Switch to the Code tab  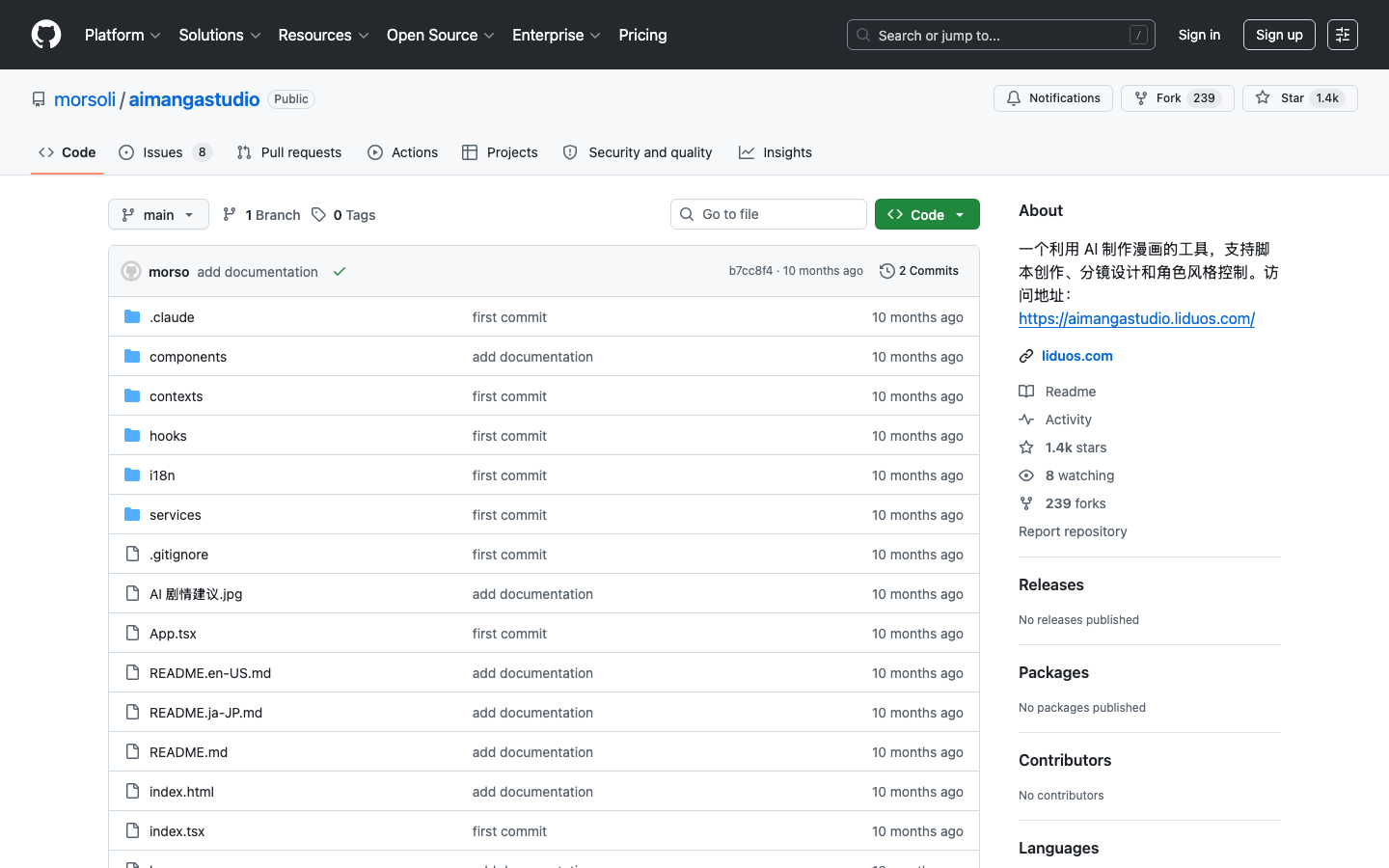point(68,152)
